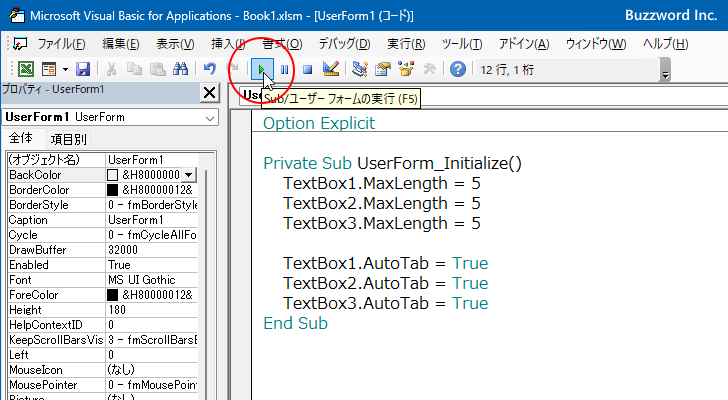
Task: Click the Break pause icon
Action: pos(285,70)
